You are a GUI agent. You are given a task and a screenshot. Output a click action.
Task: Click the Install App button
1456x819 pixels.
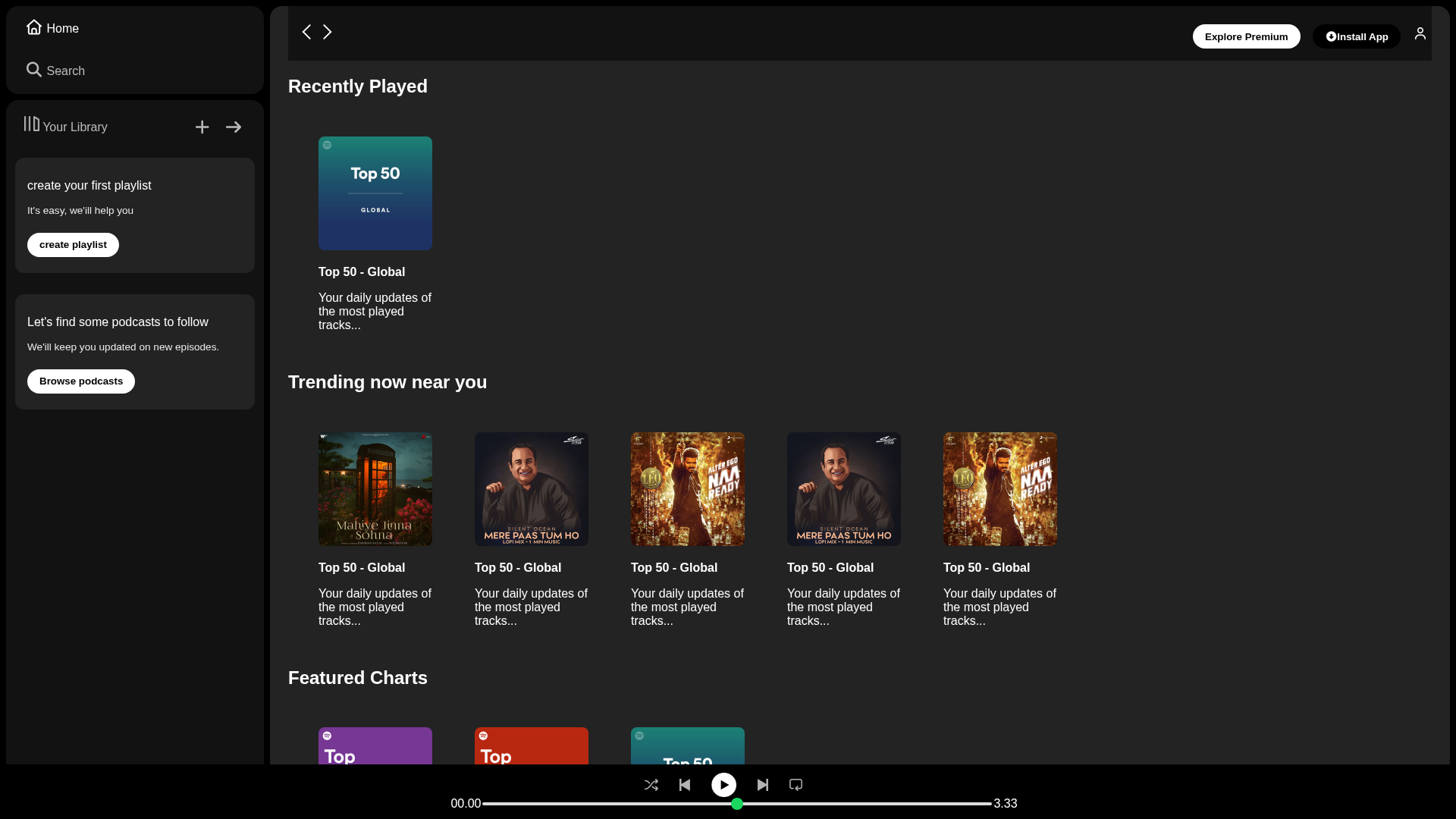(x=1357, y=36)
